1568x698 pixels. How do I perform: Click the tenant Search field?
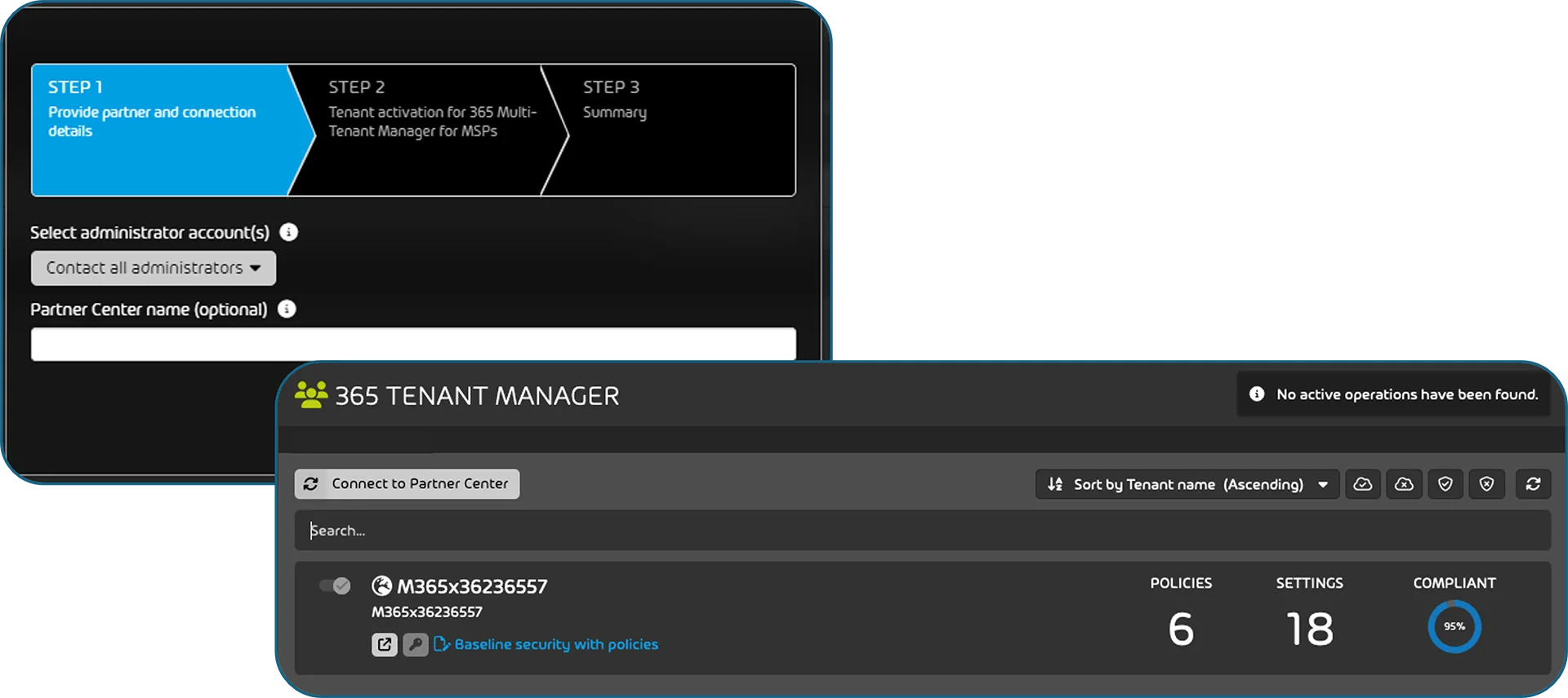pyautogui.click(x=923, y=531)
